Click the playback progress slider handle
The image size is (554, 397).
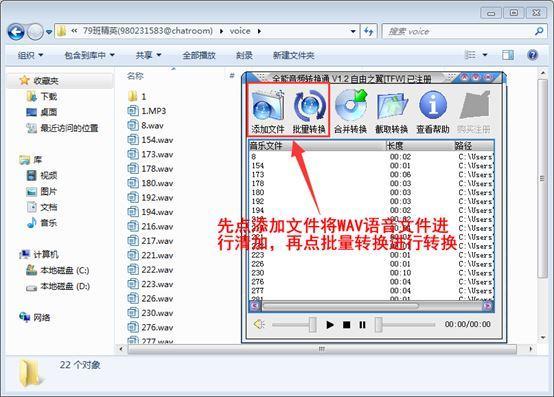(x=378, y=324)
